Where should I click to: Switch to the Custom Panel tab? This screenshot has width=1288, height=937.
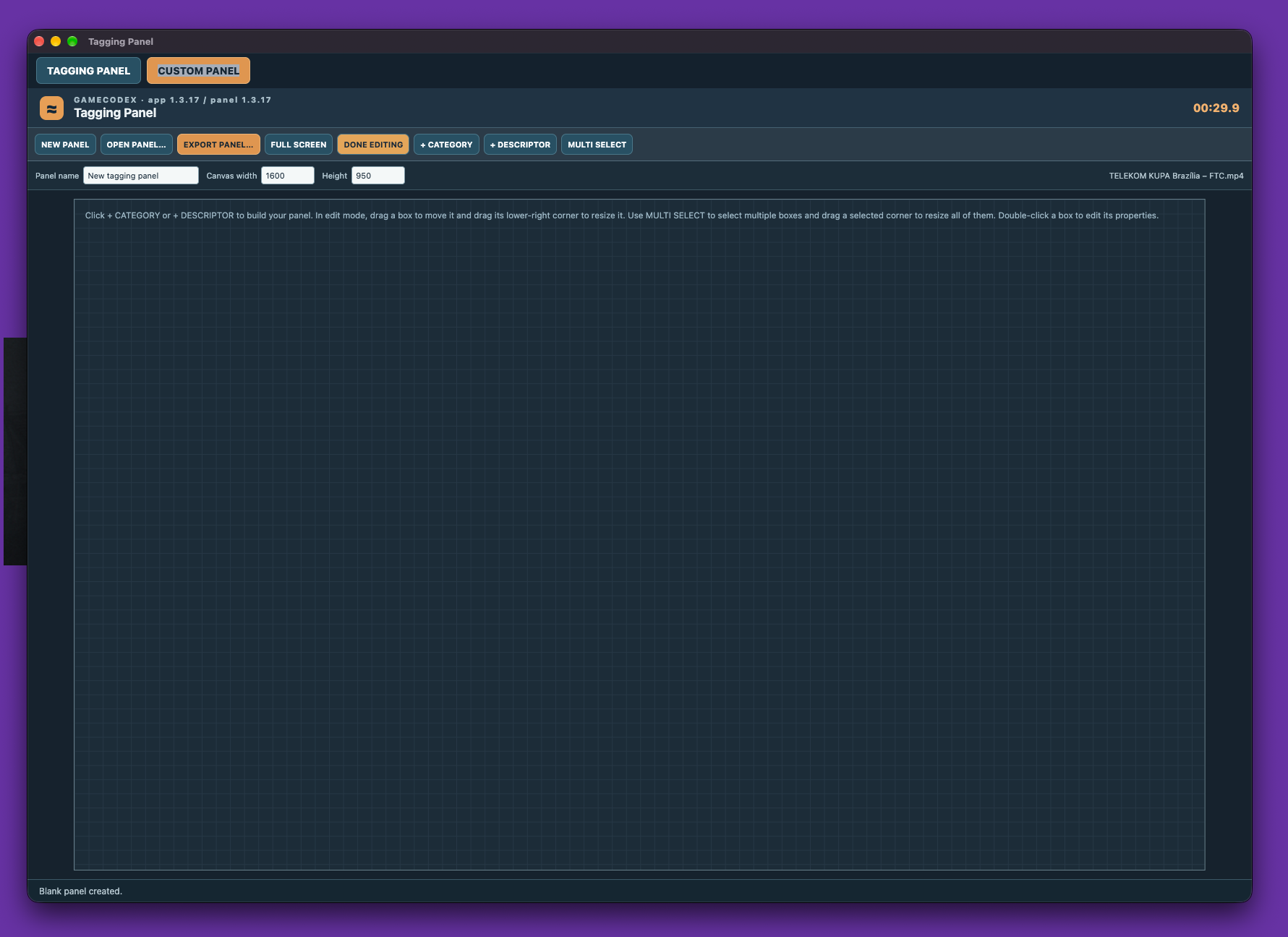tap(198, 71)
